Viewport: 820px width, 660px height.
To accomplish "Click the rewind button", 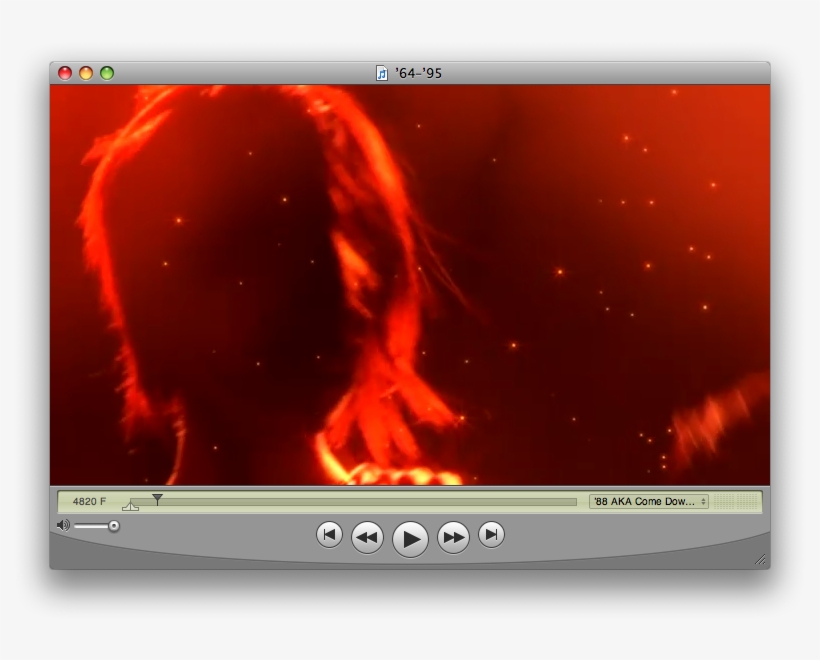I will click(x=367, y=537).
